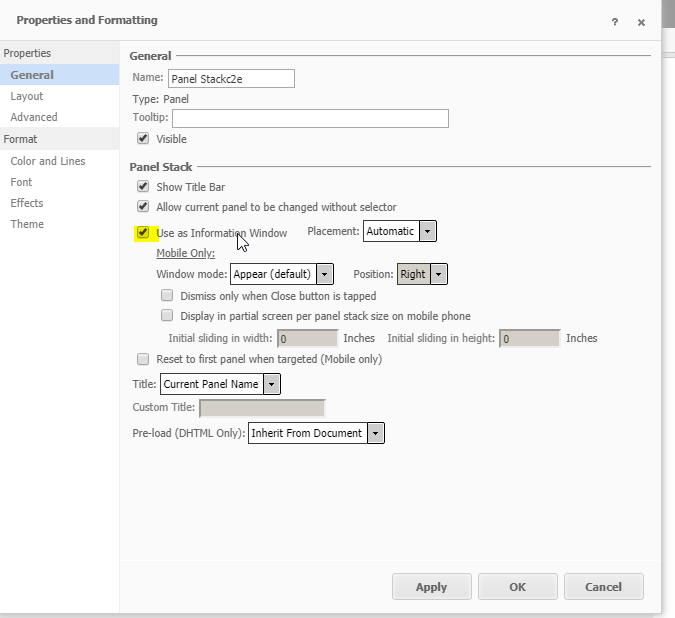
Task: Click the help question mark icon
Action: click(615, 22)
